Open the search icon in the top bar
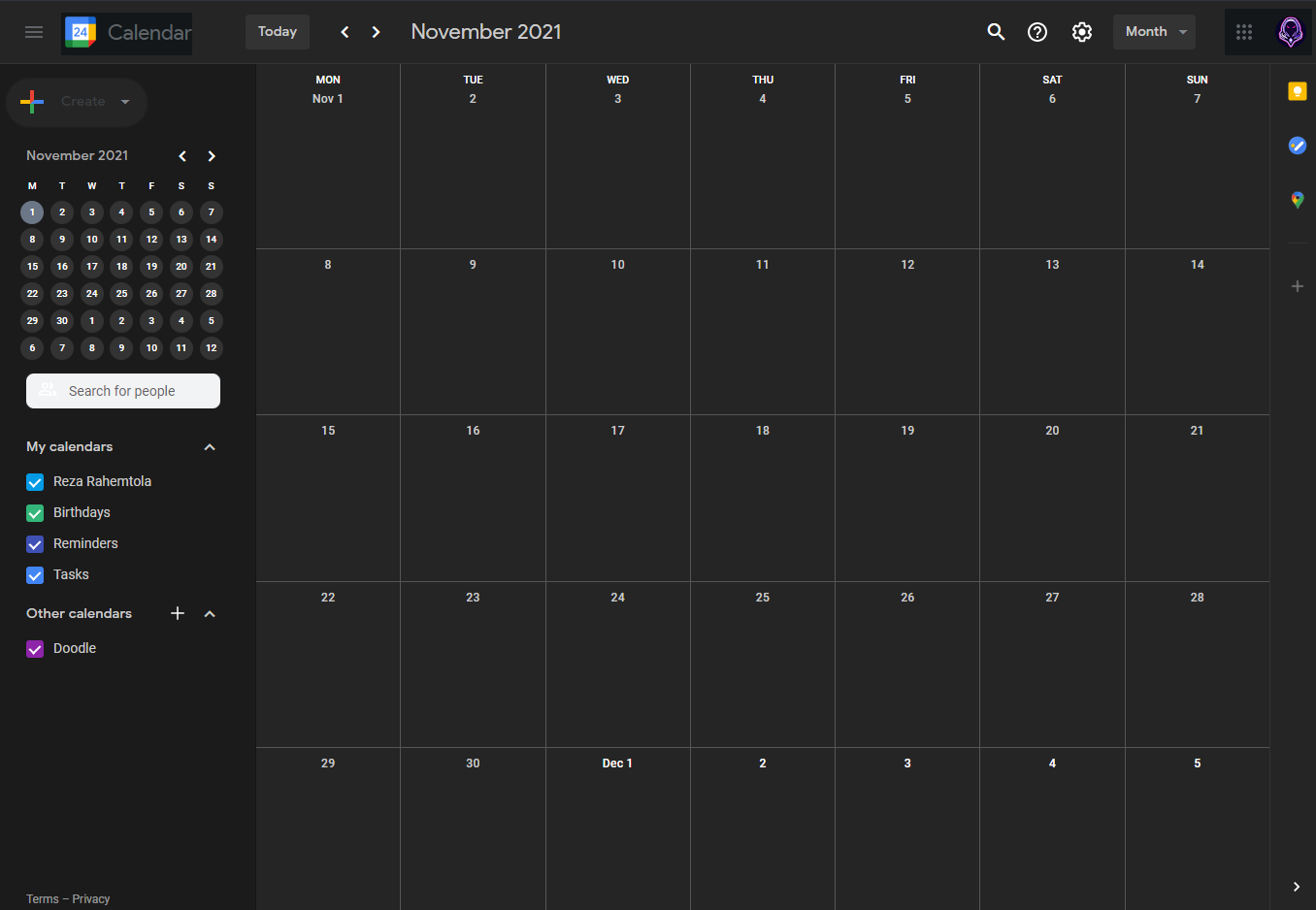1316x910 pixels. tap(996, 31)
